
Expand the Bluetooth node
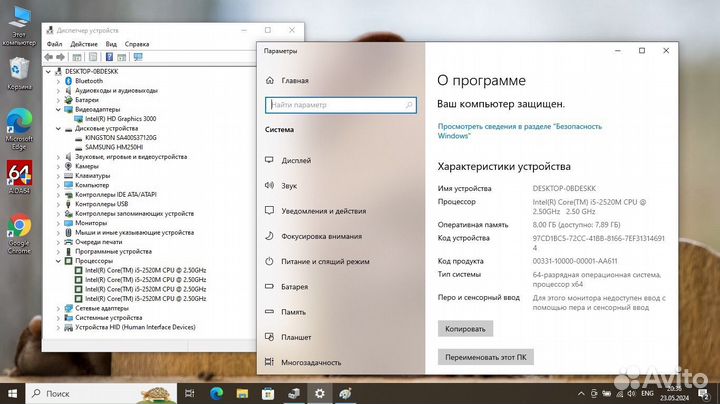(58, 81)
